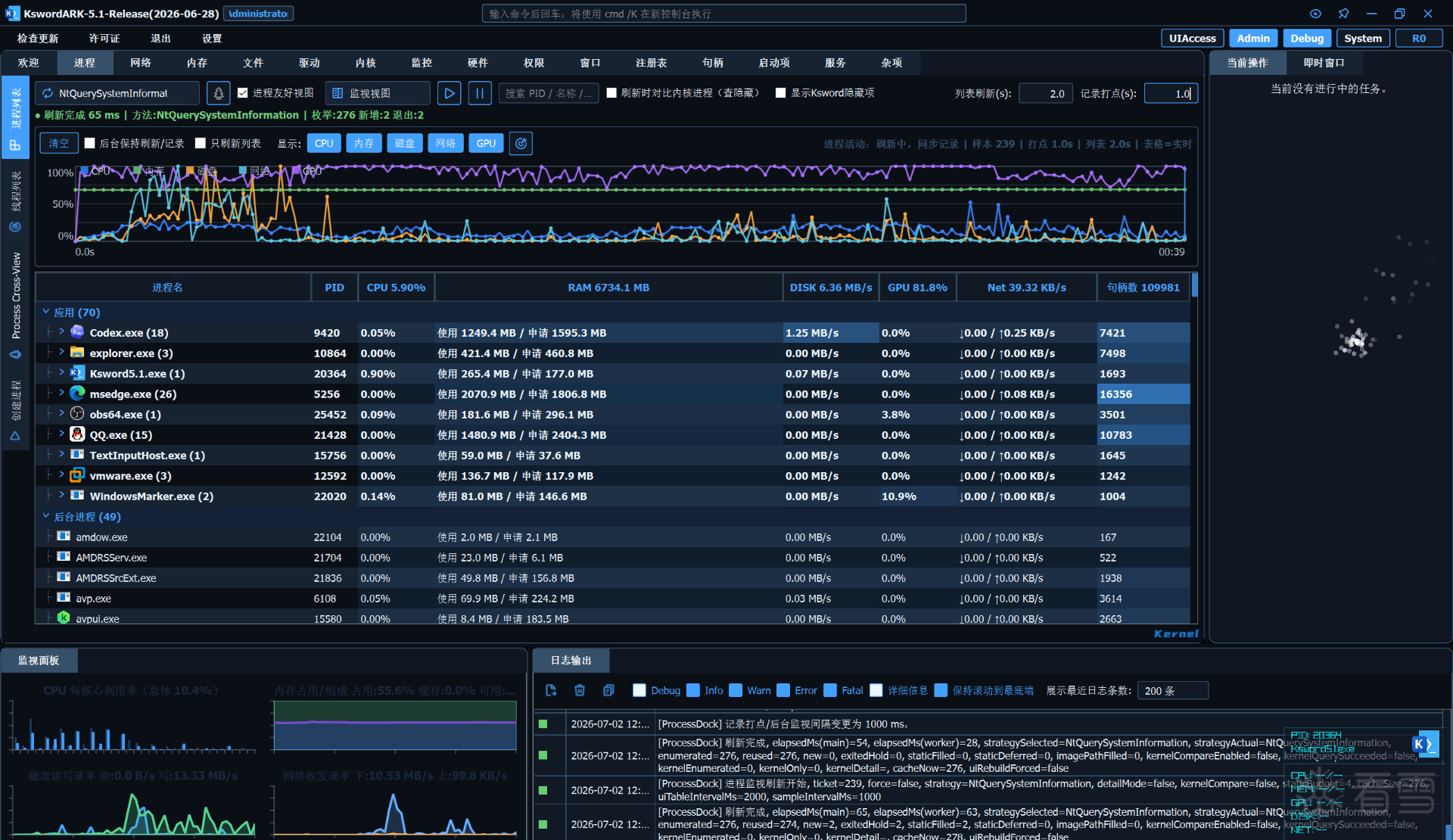
Task: Enable the show Ksword hidden items checkbox
Action: tap(780, 92)
